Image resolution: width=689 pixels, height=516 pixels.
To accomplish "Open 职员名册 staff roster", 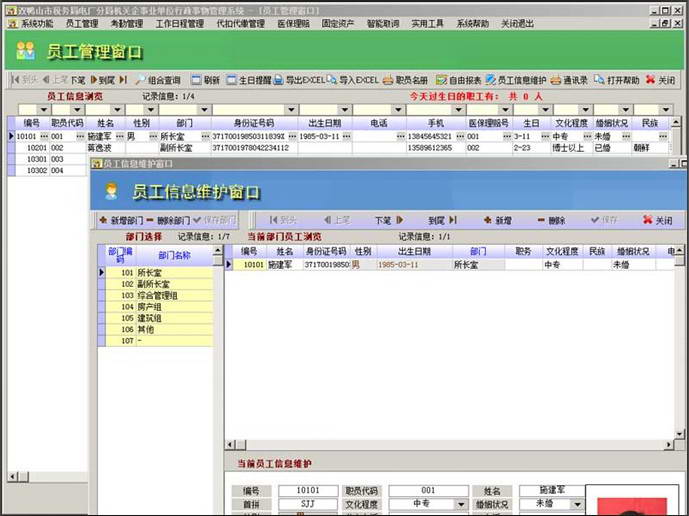I will tap(406, 80).
